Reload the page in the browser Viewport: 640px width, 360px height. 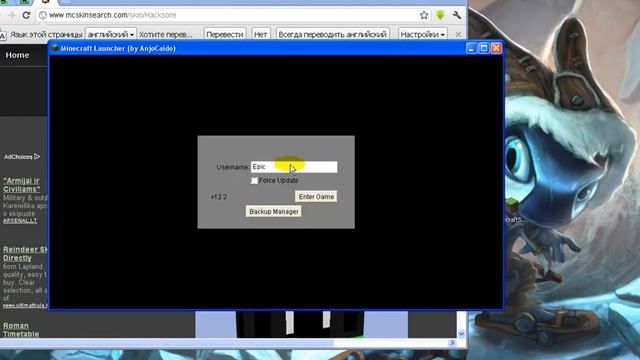[26, 15]
